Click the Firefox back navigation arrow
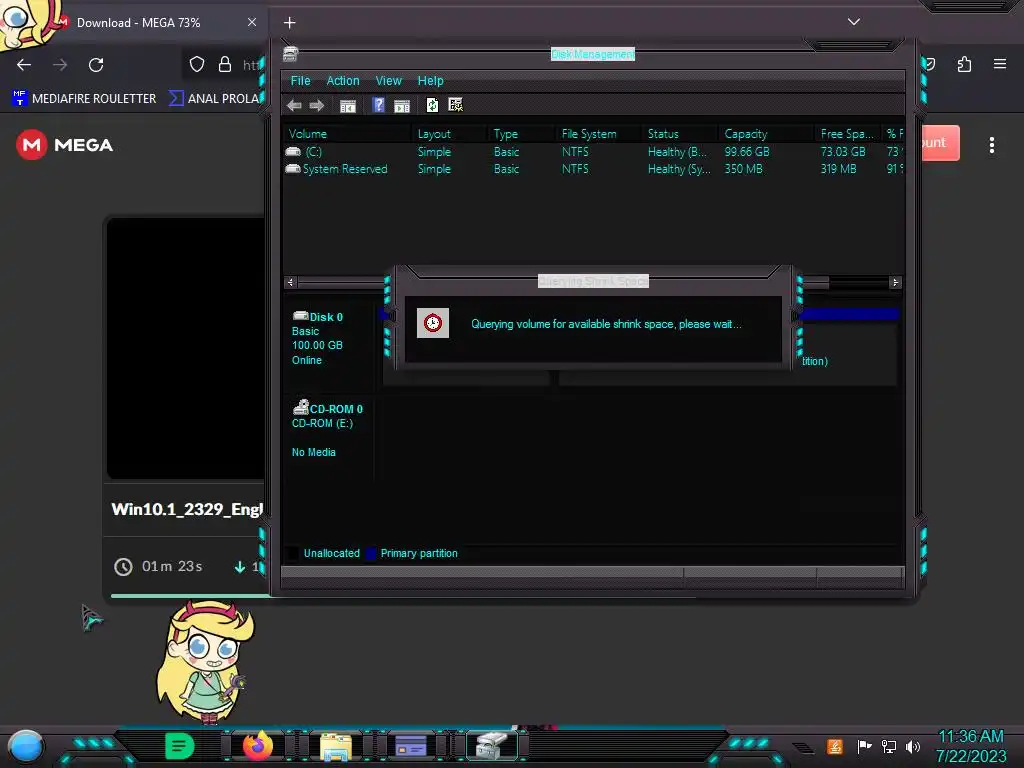Screen dimensions: 1024x768 (x=24, y=65)
